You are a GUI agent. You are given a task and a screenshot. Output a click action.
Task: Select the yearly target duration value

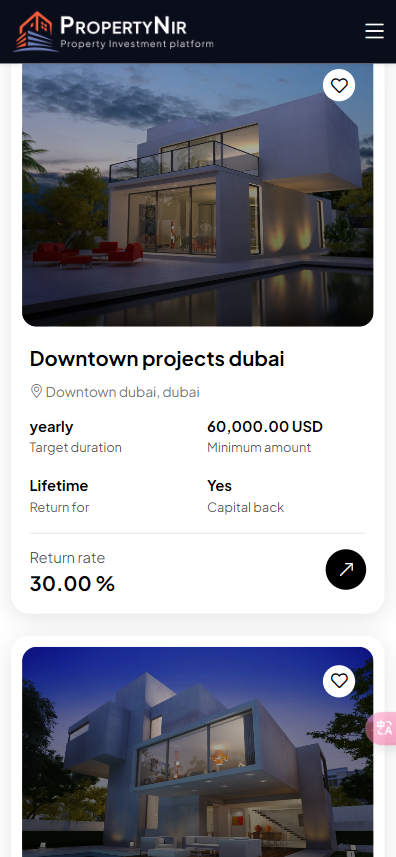click(51, 427)
